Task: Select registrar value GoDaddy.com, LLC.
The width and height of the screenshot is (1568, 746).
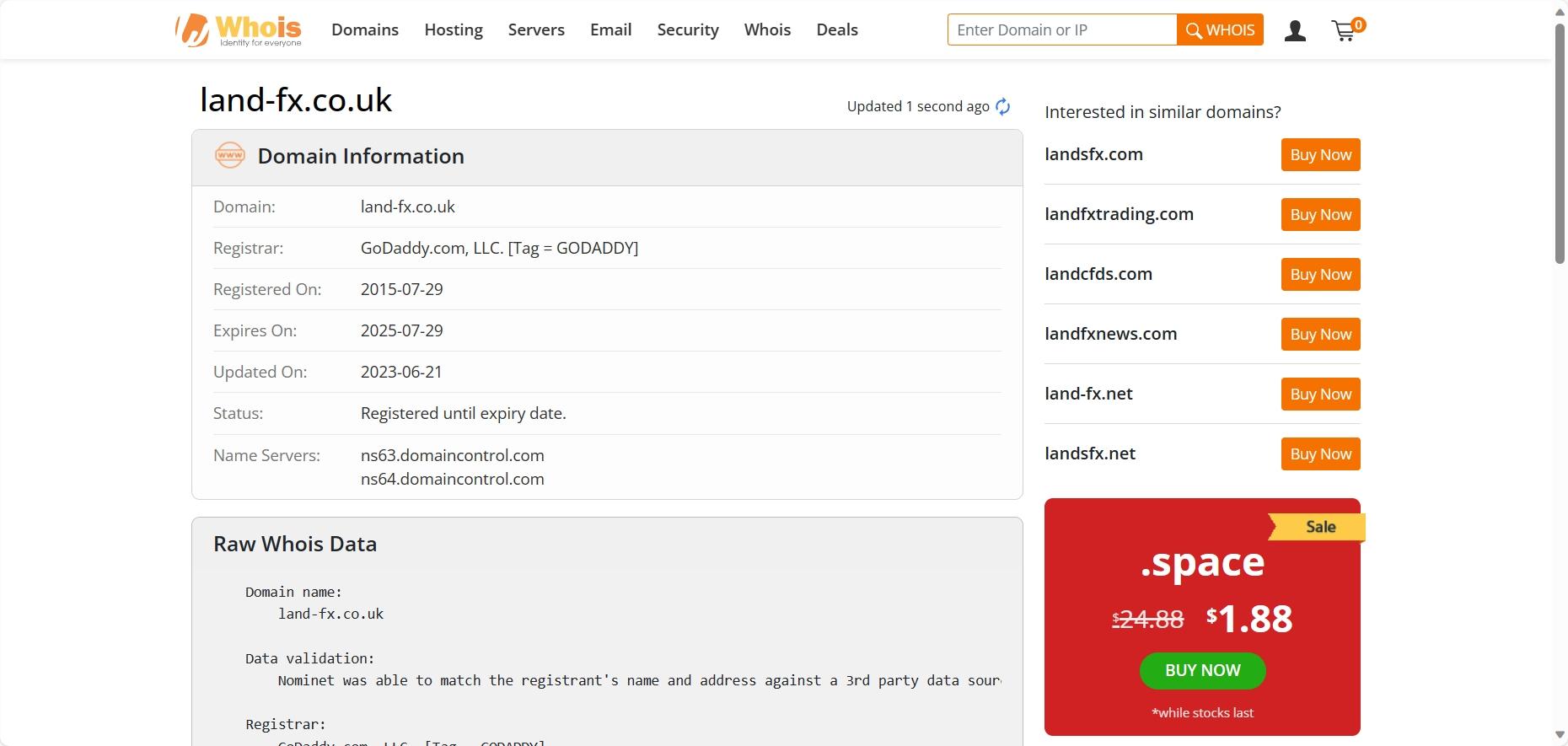Action: [x=499, y=248]
